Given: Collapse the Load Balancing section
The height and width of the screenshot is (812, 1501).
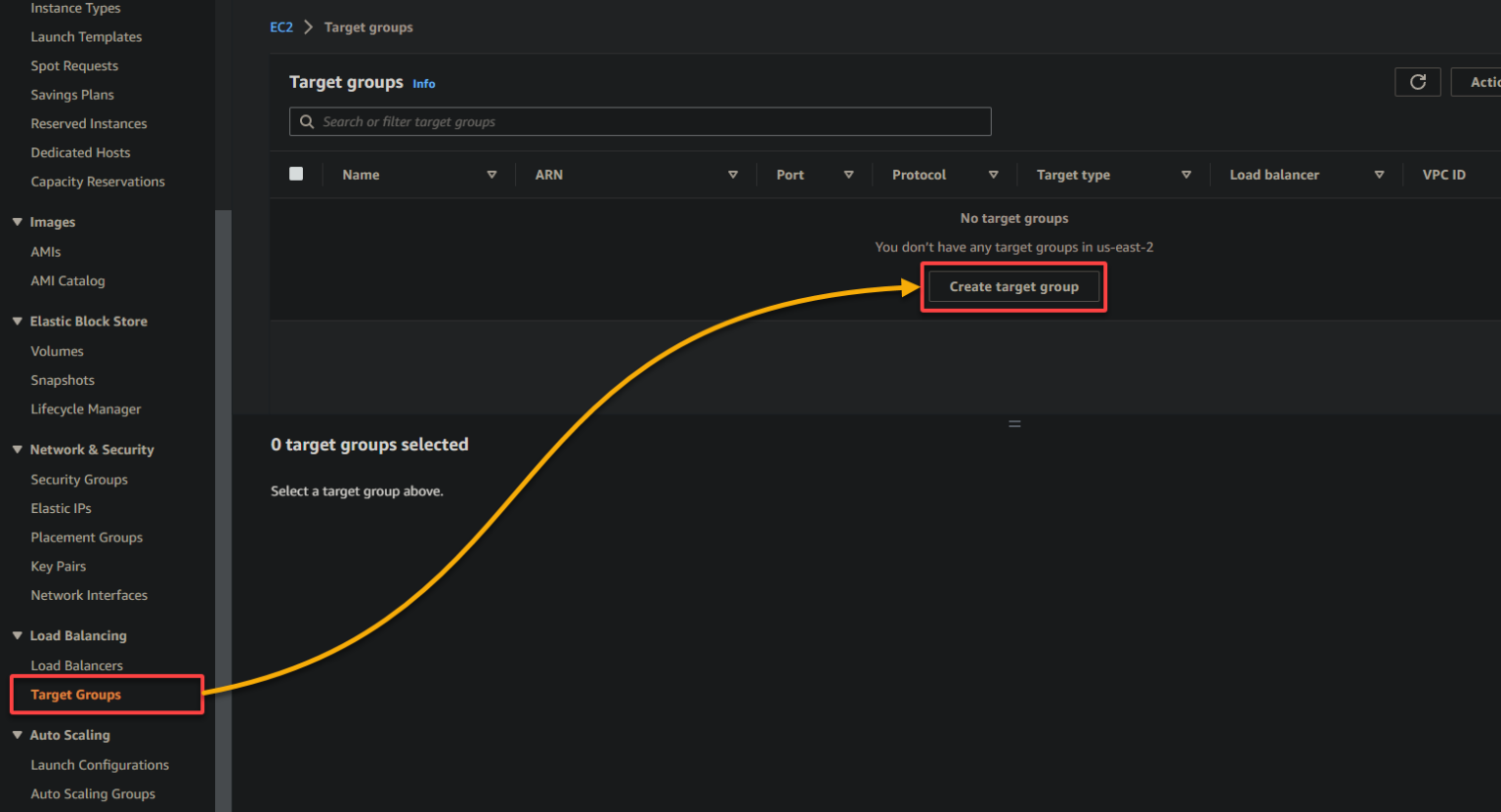Looking at the screenshot, I should coord(16,635).
